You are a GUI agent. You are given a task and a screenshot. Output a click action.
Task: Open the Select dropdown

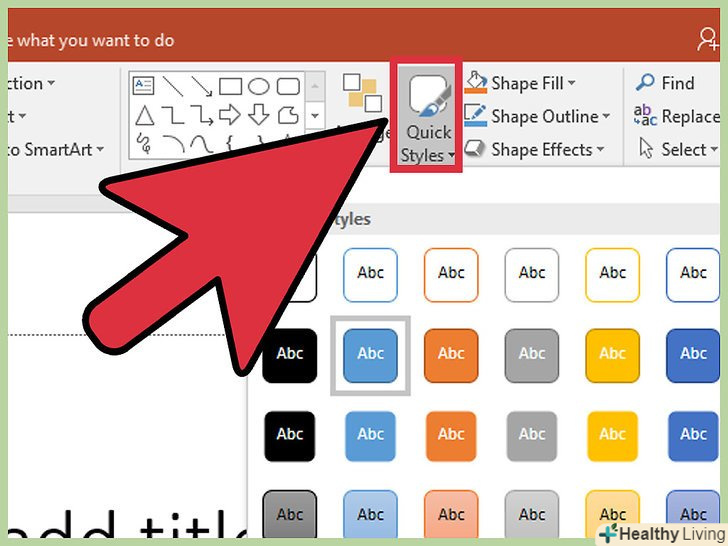(x=678, y=150)
